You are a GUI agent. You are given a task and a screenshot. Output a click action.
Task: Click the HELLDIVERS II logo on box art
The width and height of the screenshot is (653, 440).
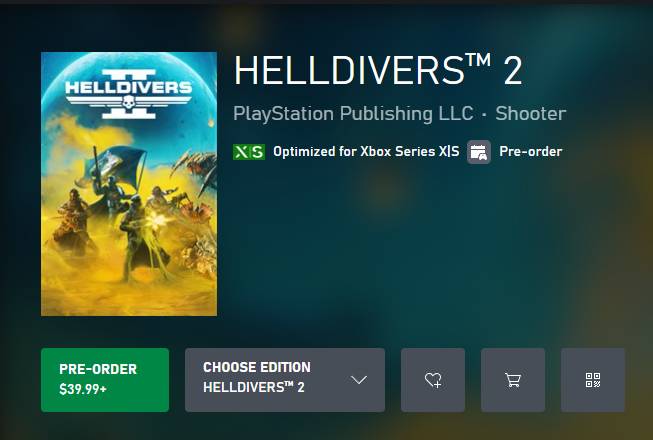129,94
